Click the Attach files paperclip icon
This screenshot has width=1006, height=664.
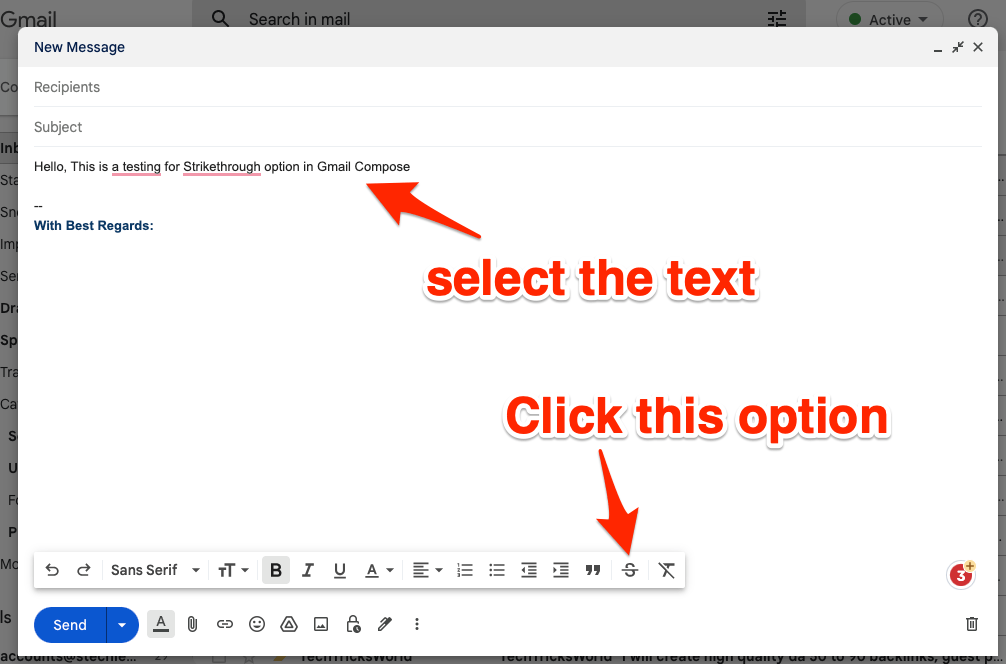pyautogui.click(x=192, y=624)
